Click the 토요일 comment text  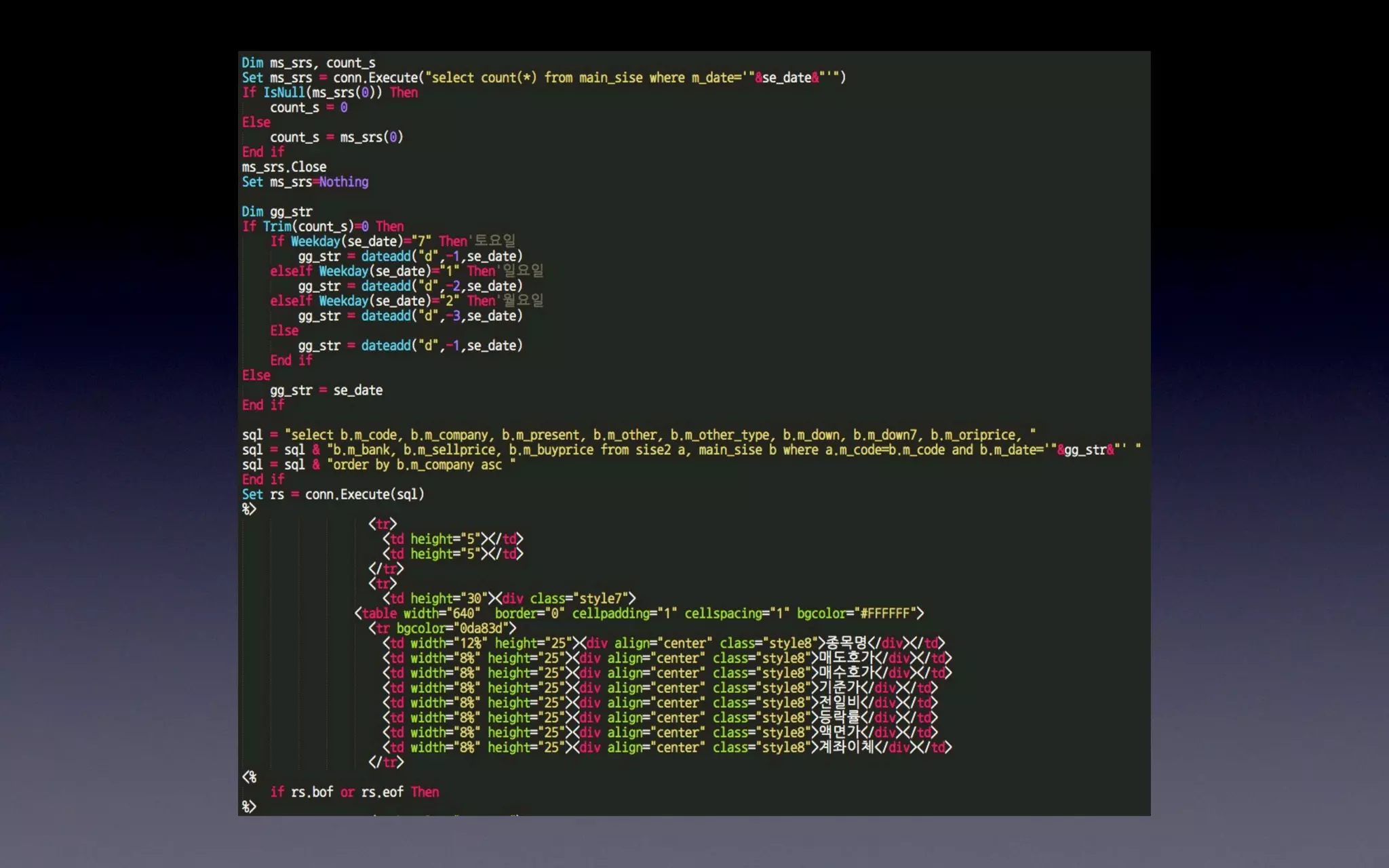pos(495,241)
